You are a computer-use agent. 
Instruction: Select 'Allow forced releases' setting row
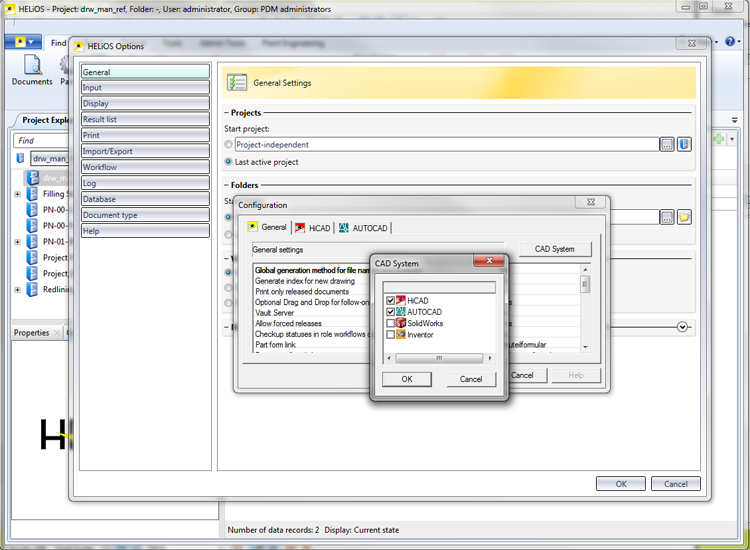click(288, 324)
